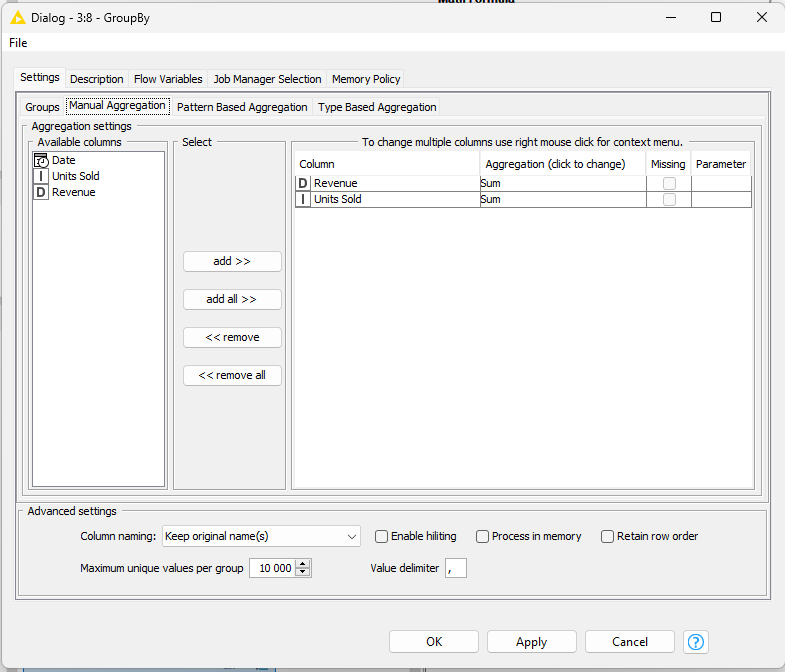
Task: Click the Value delimiter text field
Action: tap(456, 568)
